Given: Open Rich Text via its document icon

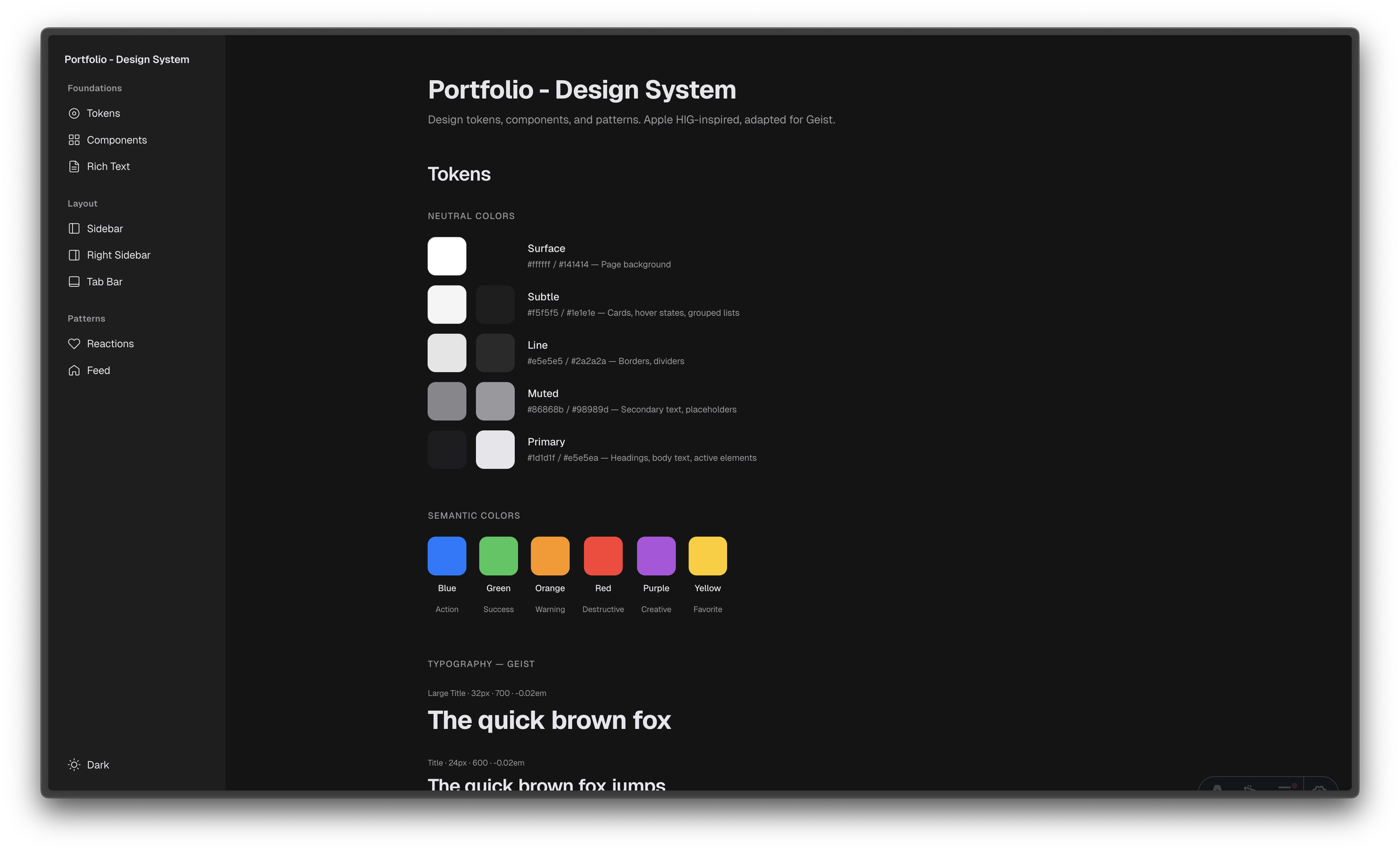Looking at the screenshot, I should click(x=74, y=166).
